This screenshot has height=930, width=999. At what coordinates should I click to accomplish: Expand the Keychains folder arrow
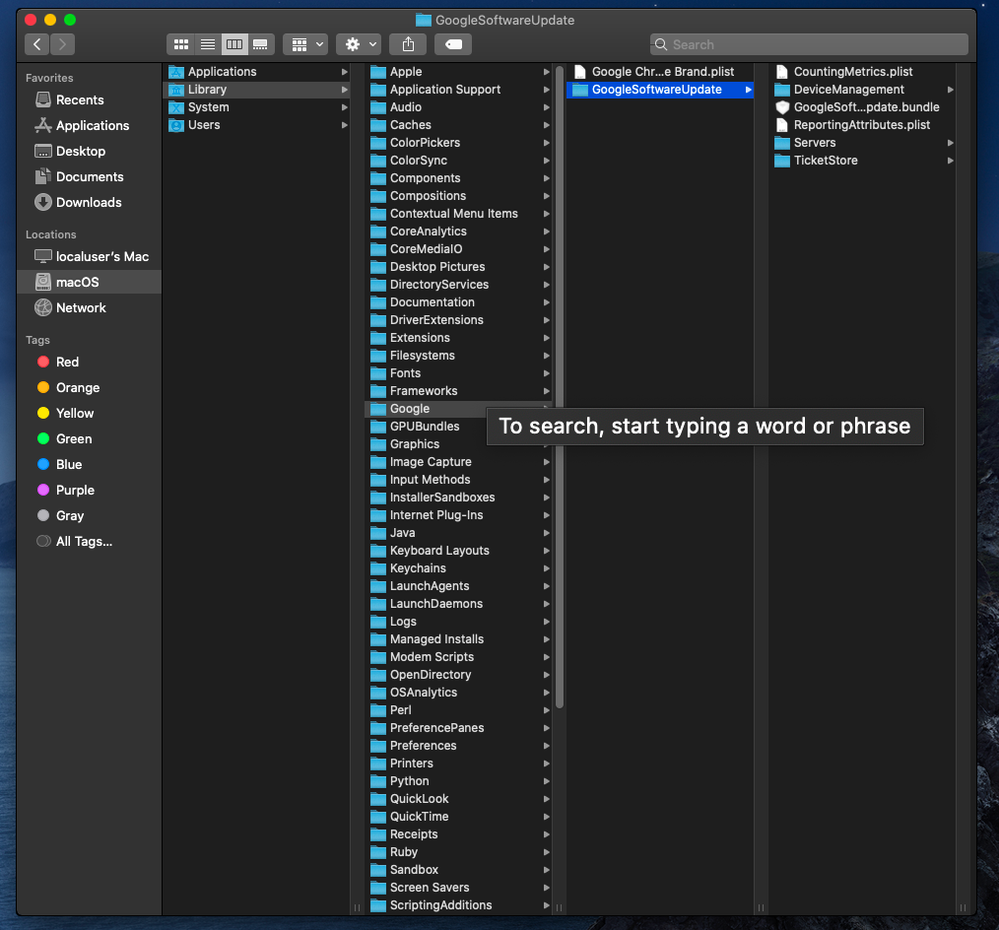click(x=547, y=568)
